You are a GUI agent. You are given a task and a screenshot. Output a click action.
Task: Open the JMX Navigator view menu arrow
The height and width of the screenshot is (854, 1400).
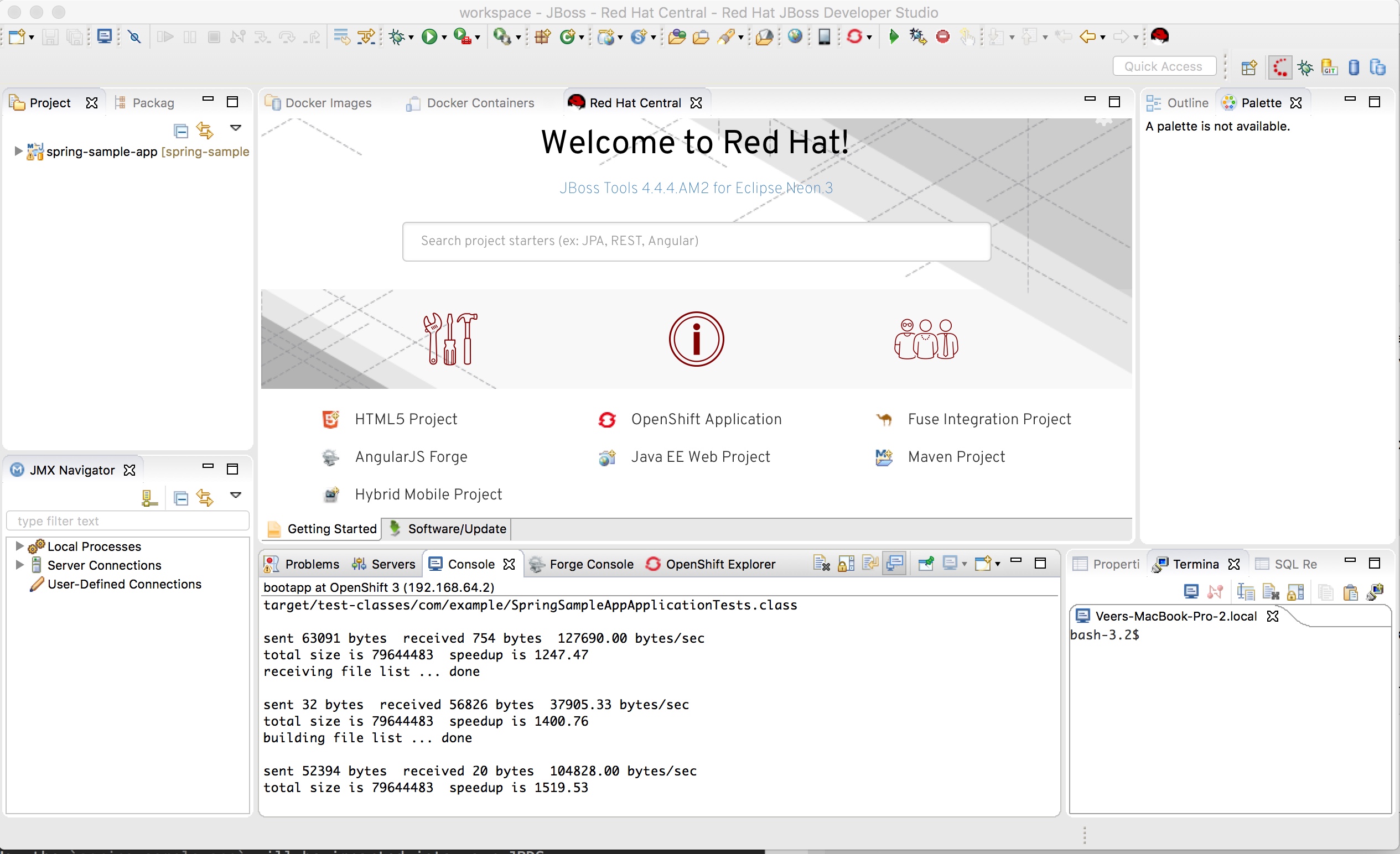point(236,495)
